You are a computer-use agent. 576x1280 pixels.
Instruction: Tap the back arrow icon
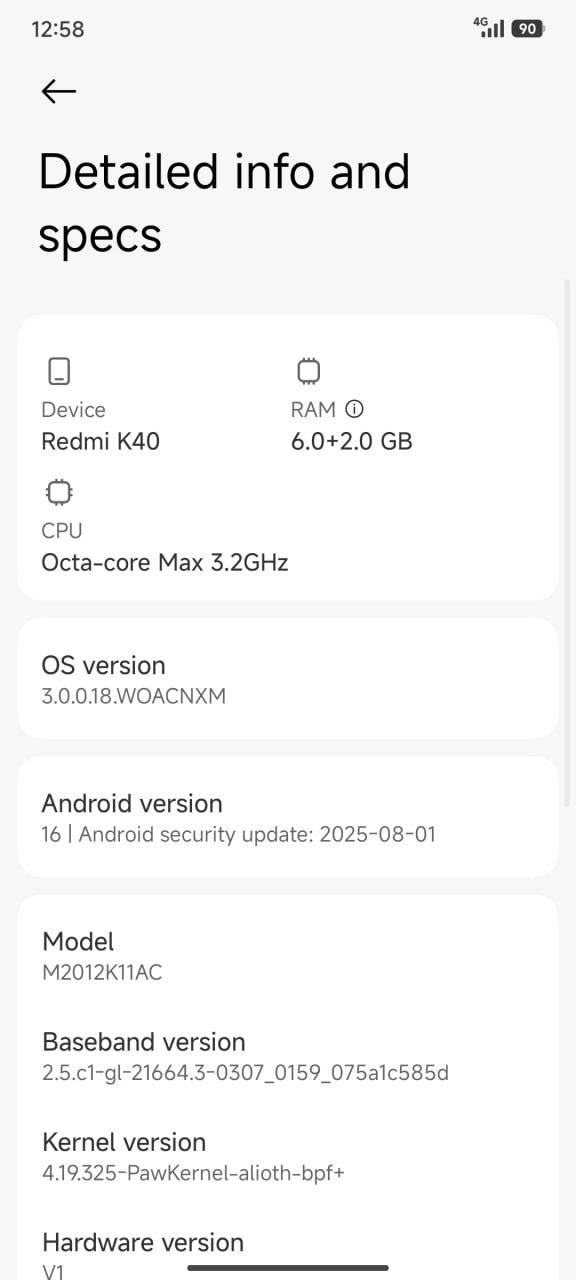[x=58, y=91]
